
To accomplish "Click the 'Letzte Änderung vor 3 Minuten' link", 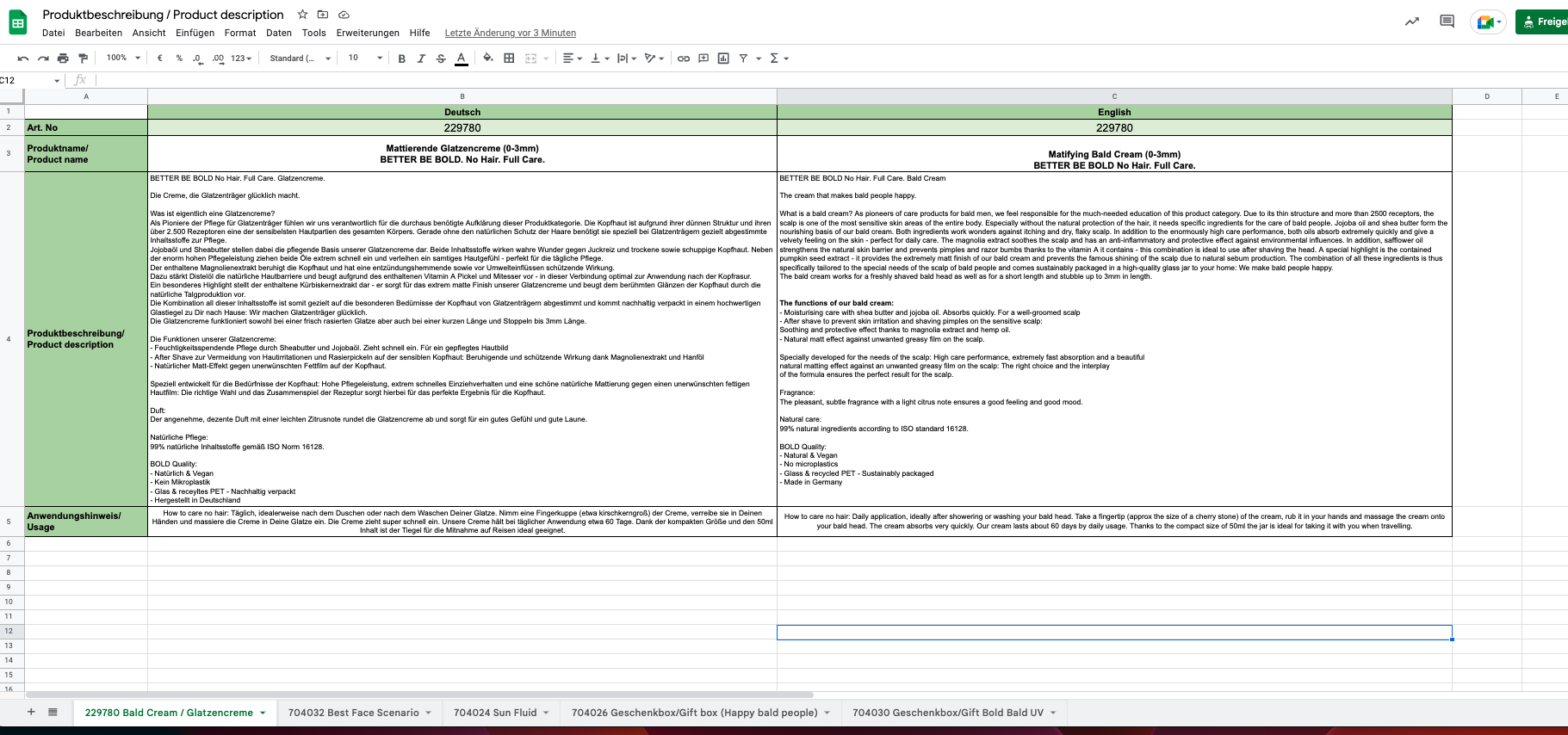I will (510, 33).
